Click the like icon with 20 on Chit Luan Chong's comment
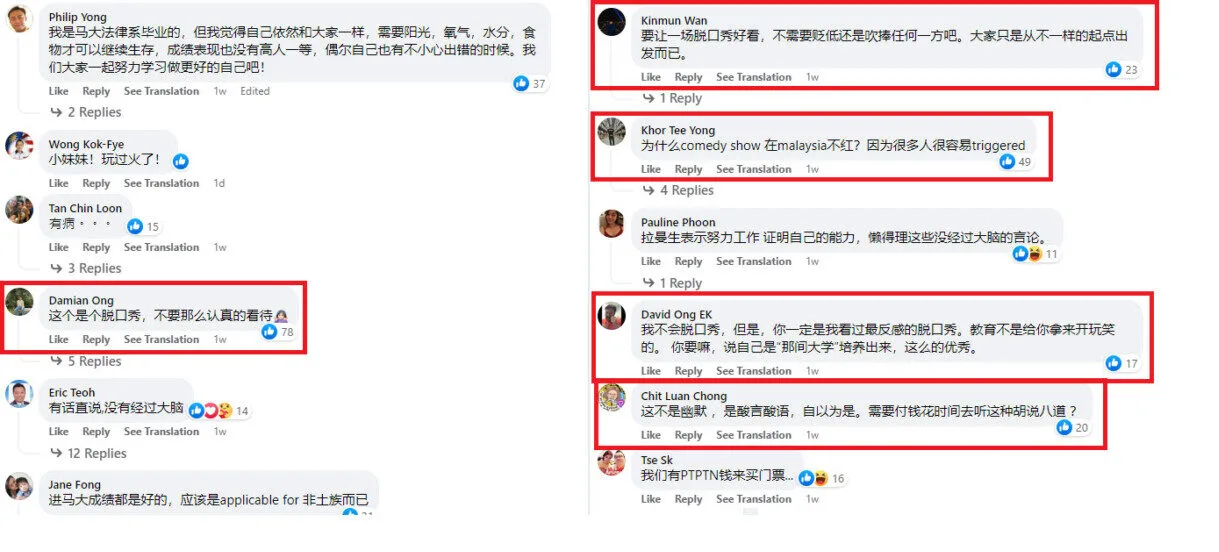1219x552 pixels. [1064, 427]
